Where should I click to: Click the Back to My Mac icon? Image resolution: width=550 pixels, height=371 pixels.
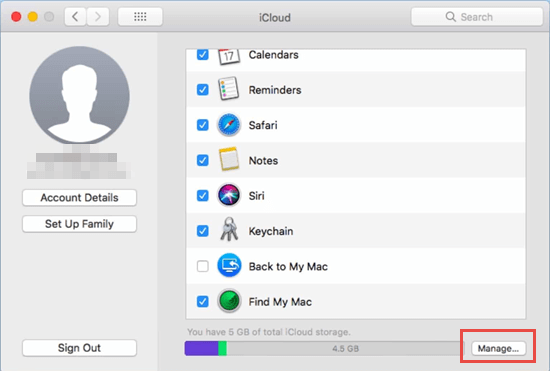(229, 265)
